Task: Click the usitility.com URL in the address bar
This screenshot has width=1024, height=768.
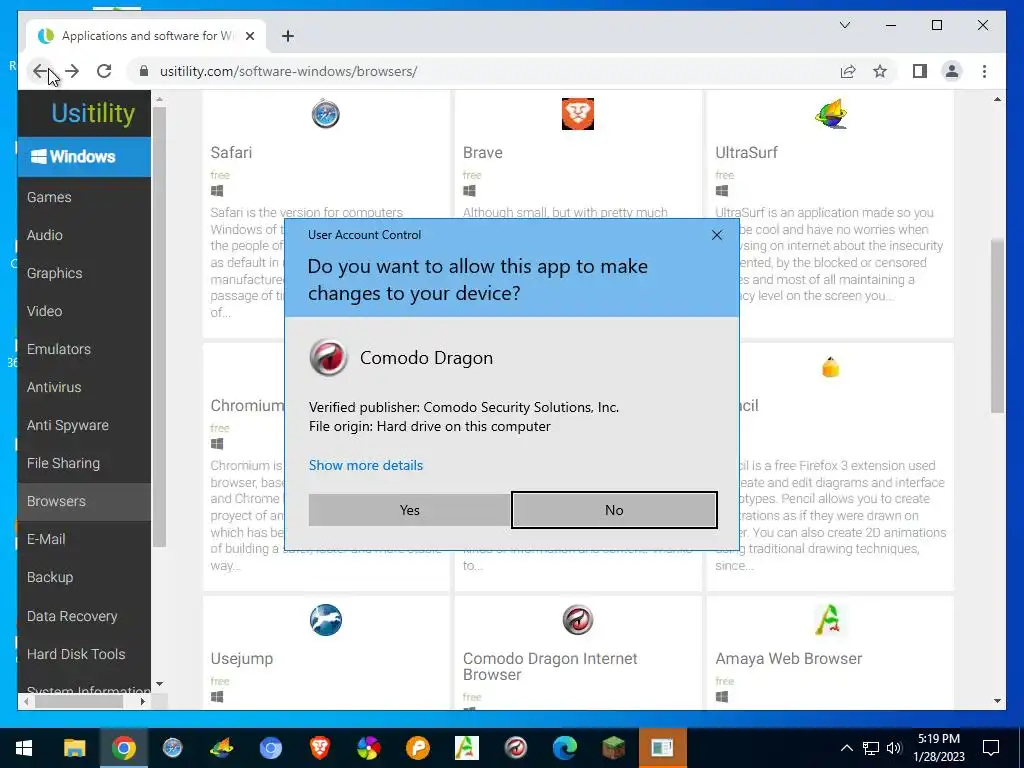Action: tap(288, 71)
